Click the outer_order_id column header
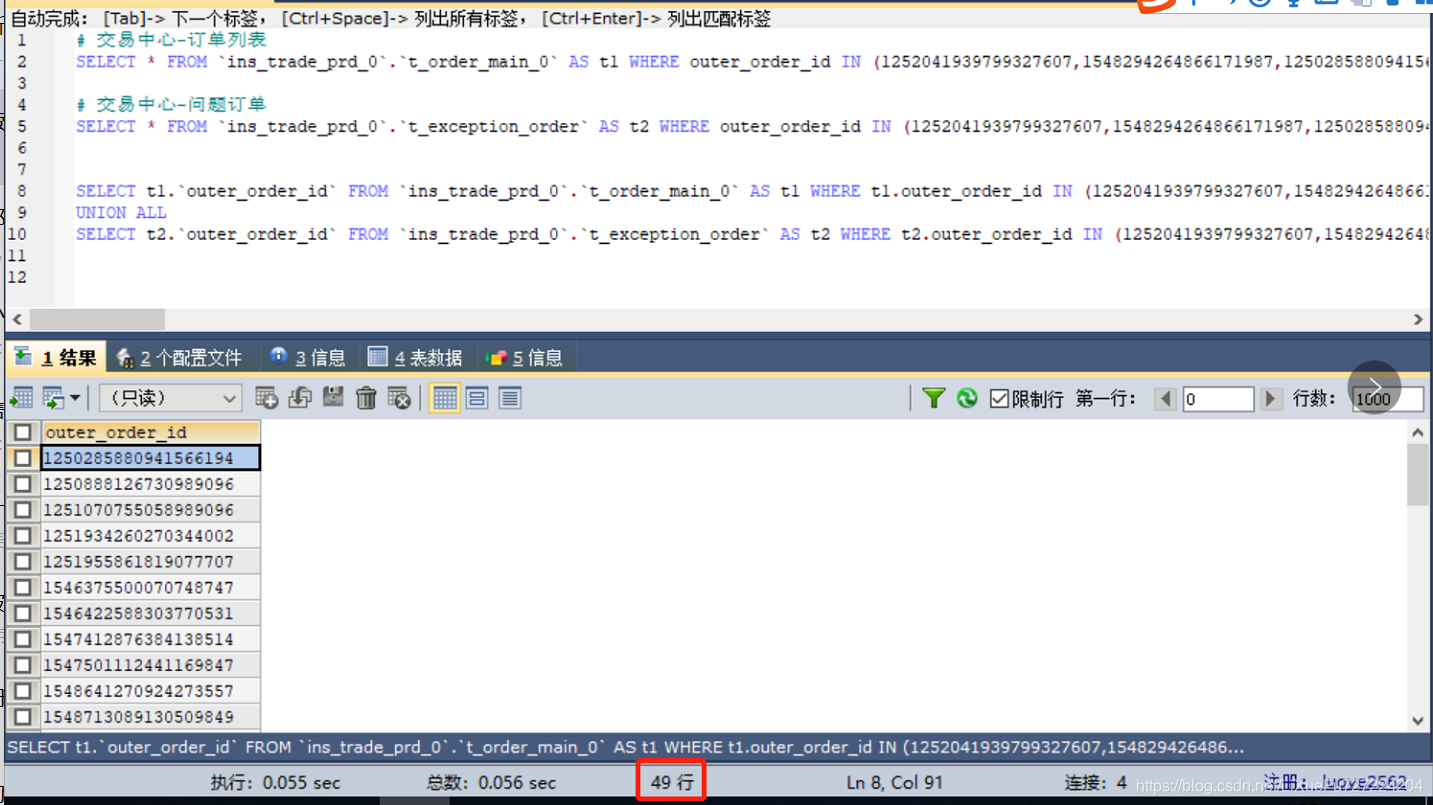 150,432
